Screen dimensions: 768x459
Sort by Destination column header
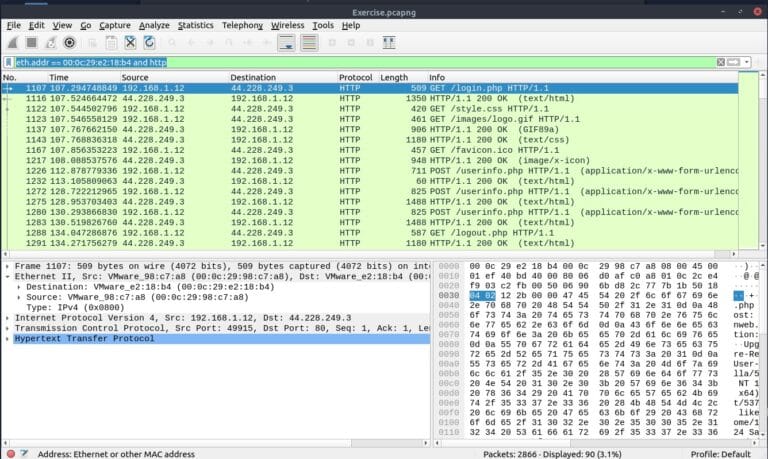click(283, 77)
